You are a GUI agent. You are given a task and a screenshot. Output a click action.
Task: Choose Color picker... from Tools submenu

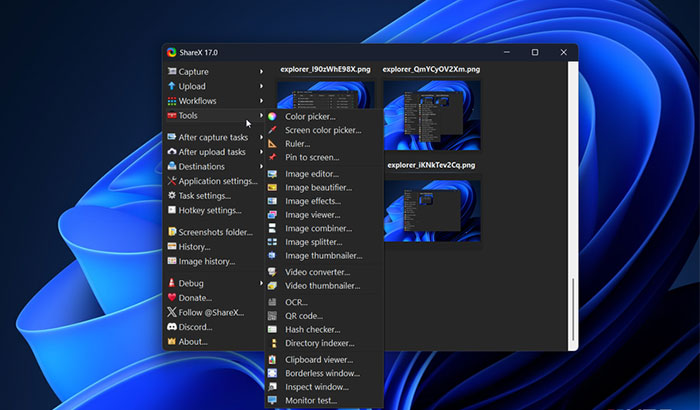coord(324,117)
